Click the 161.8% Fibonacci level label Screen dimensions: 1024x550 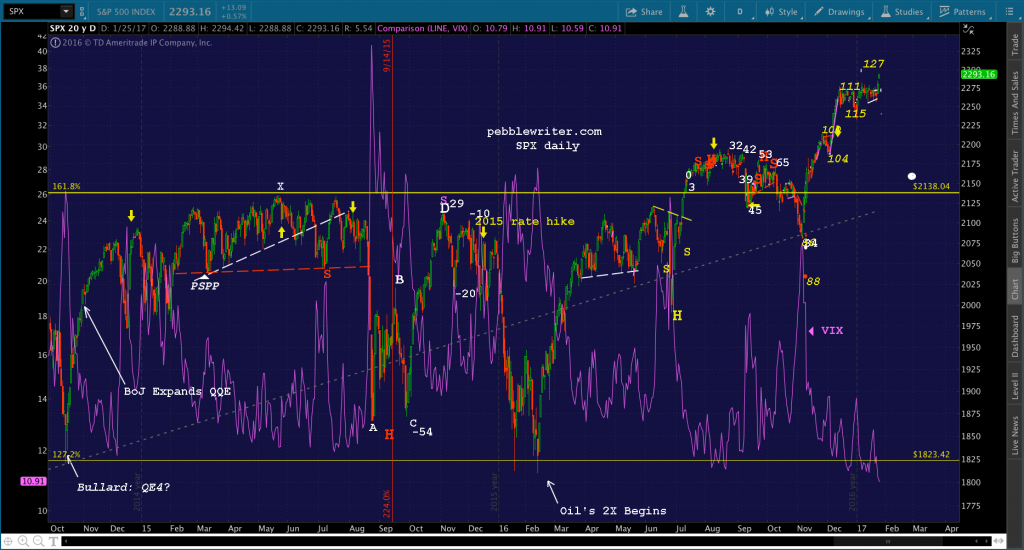66,186
